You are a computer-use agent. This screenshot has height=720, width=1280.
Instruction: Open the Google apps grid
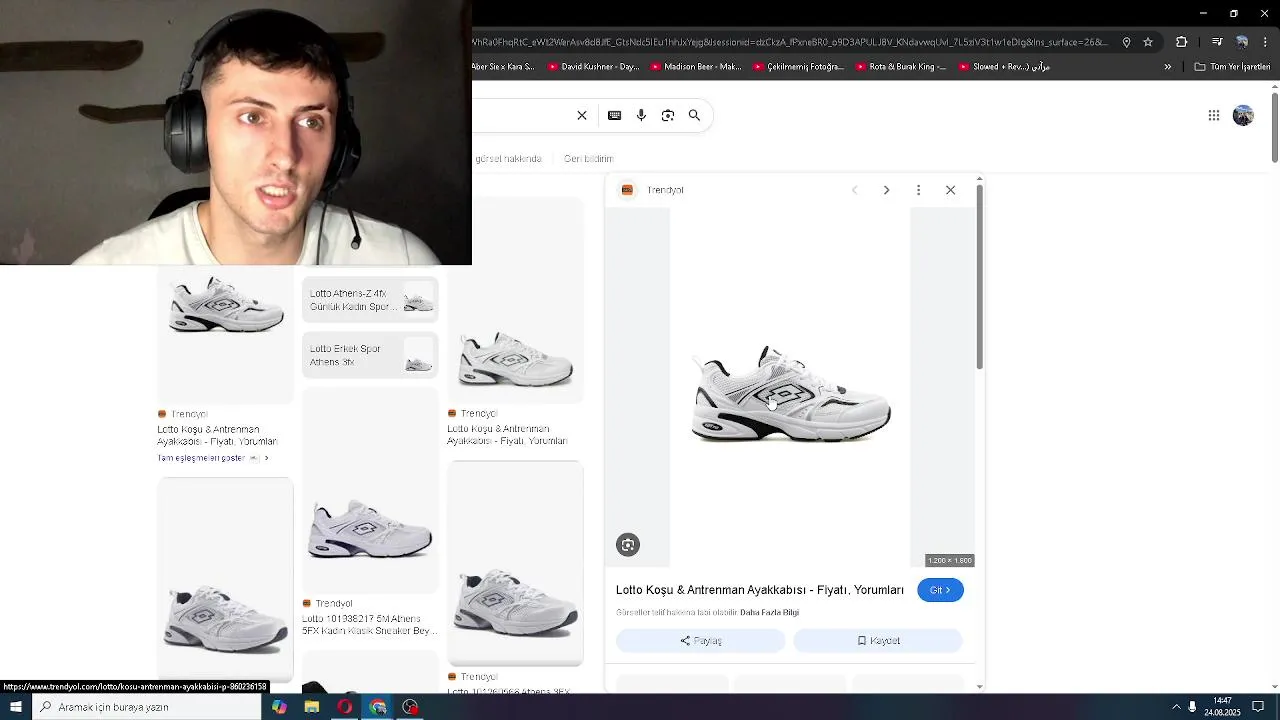[x=1214, y=115]
